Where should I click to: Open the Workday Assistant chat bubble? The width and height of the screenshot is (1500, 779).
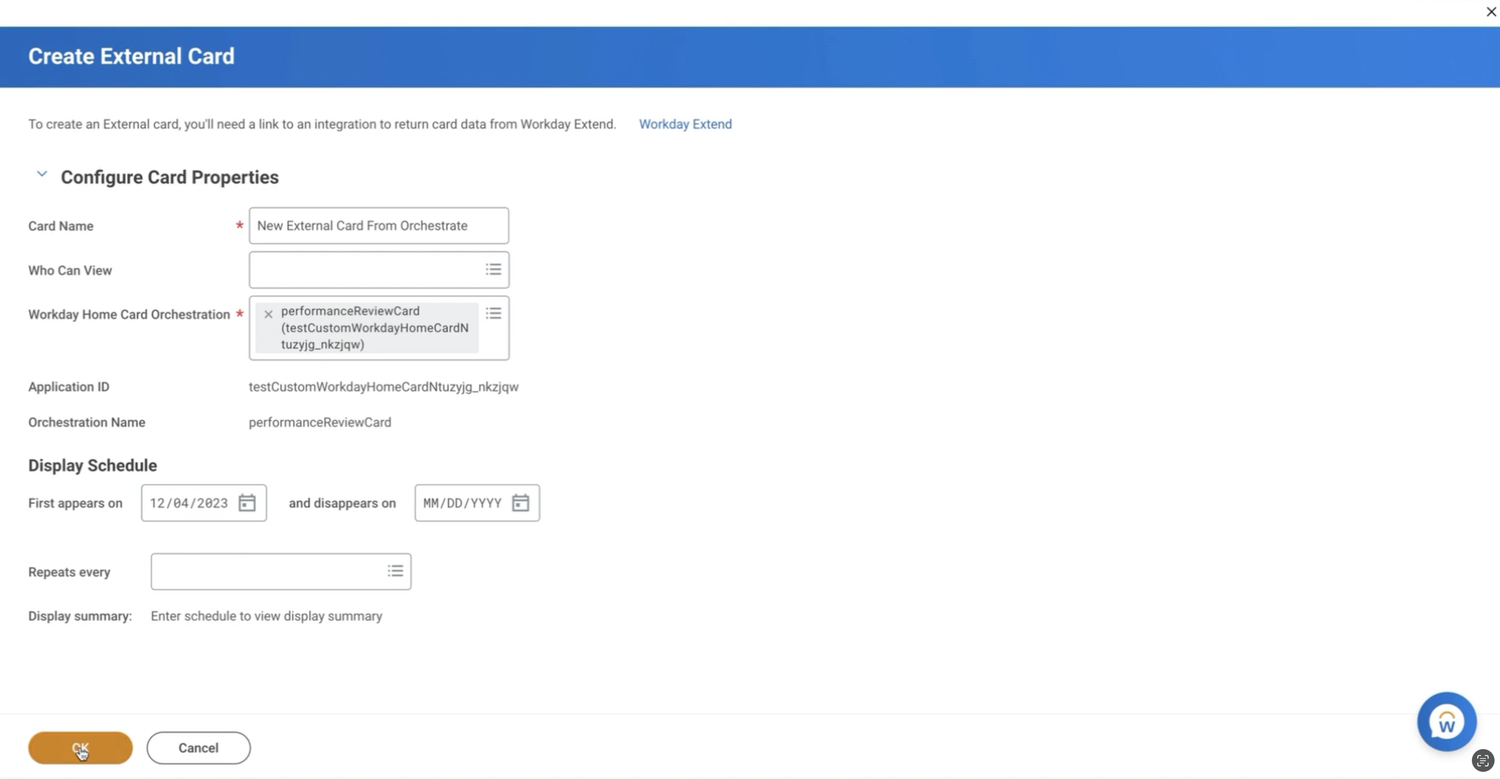click(x=1446, y=721)
